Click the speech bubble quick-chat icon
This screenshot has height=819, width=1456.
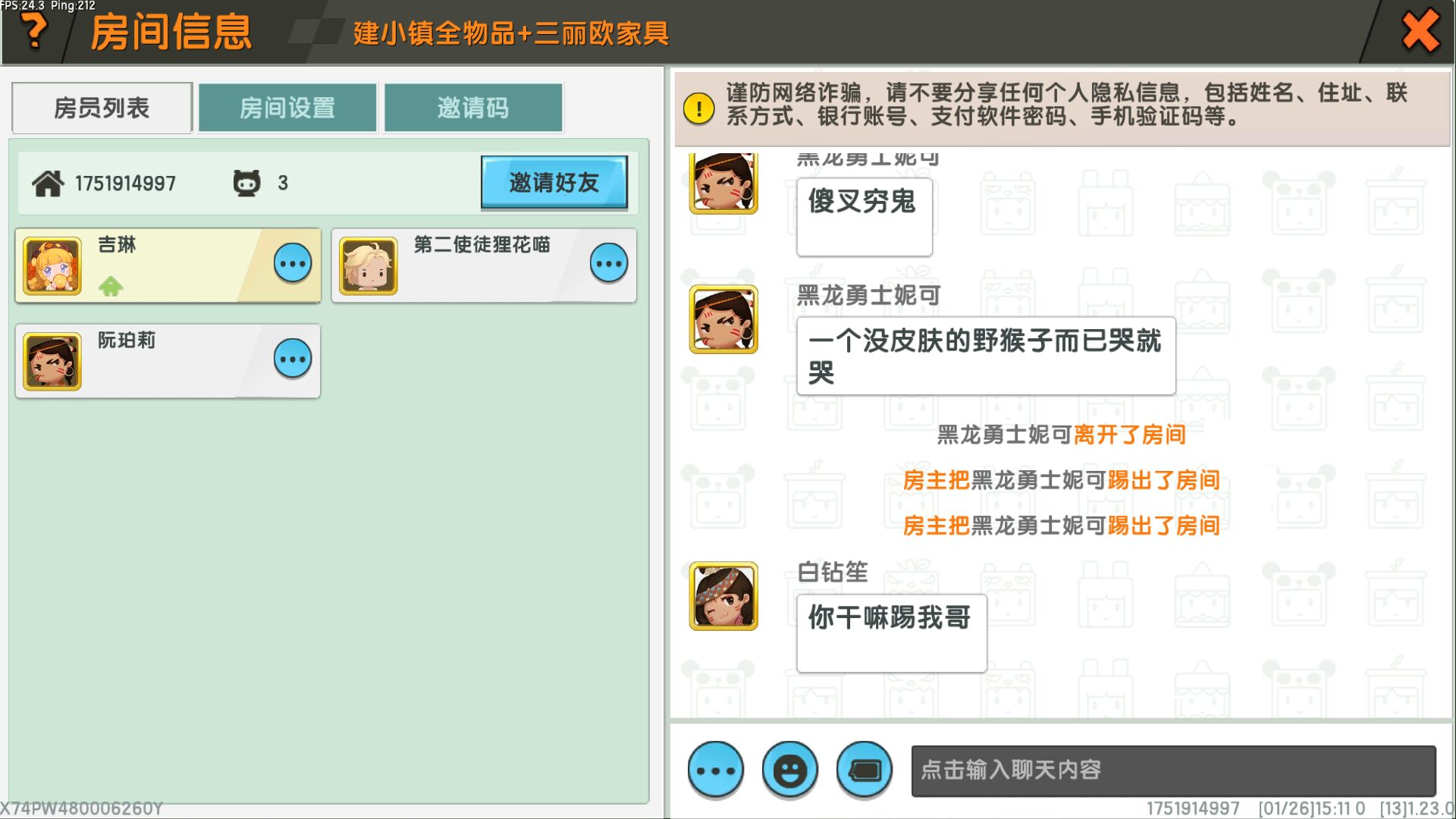[x=864, y=770]
